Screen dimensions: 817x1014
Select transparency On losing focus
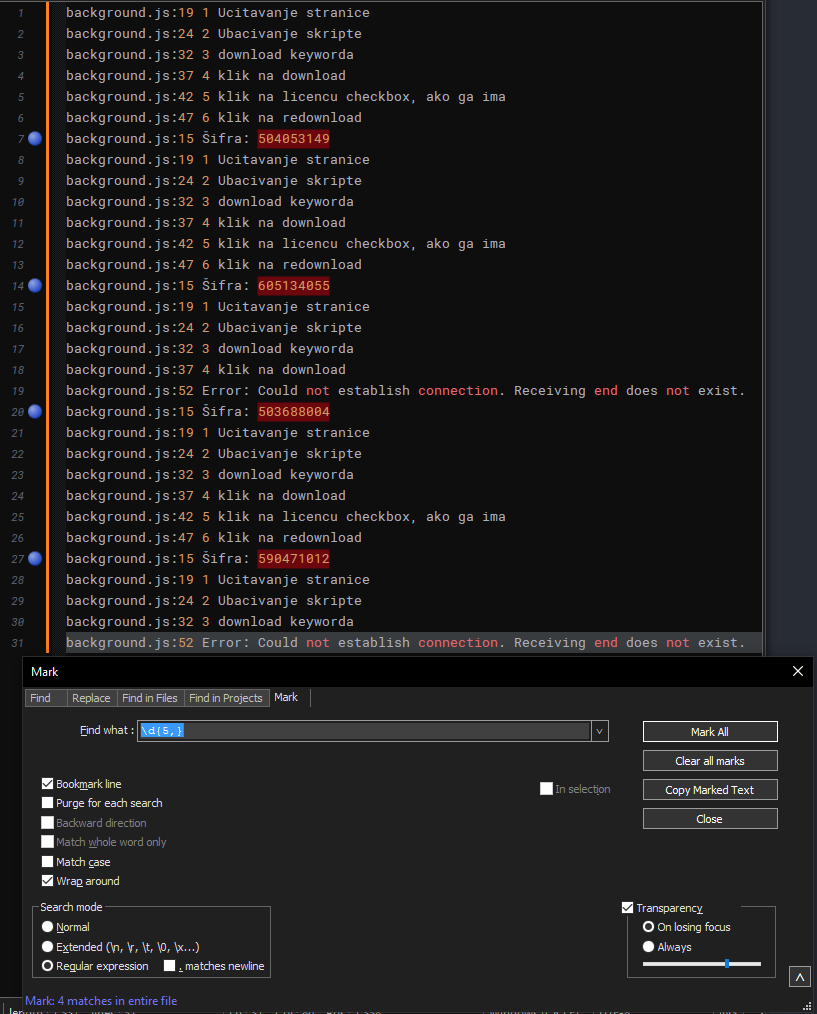tap(648, 927)
